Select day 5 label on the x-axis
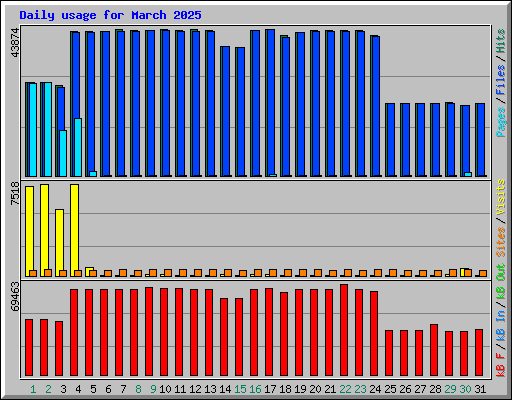The image size is (512, 400). [93, 389]
